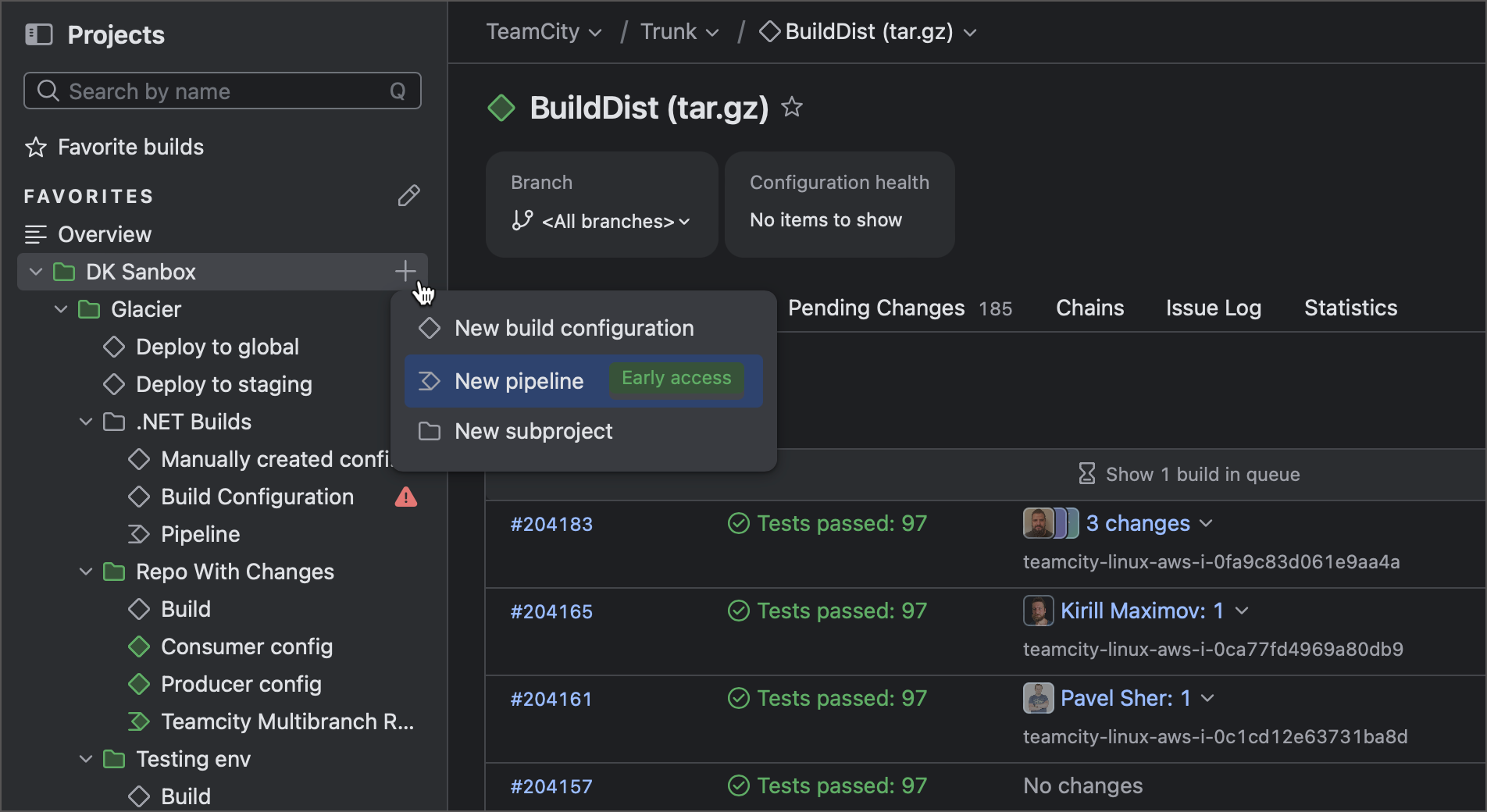Image resolution: width=1487 pixels, height=812 pixels.
Task: Click the diamond icon next to Deploy to global
Action: 114,347
